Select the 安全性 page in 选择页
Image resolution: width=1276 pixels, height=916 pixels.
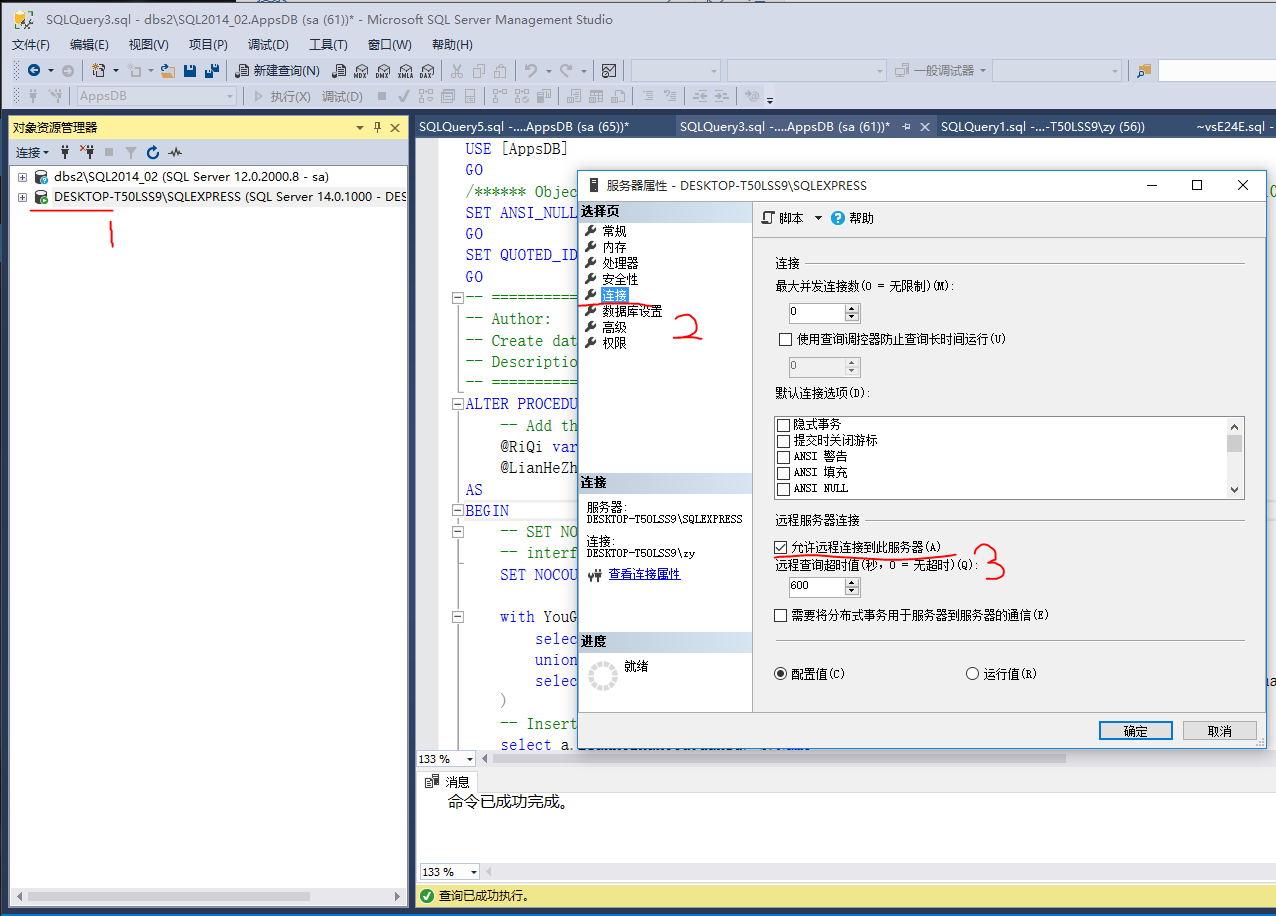click(x=620, y=279)
